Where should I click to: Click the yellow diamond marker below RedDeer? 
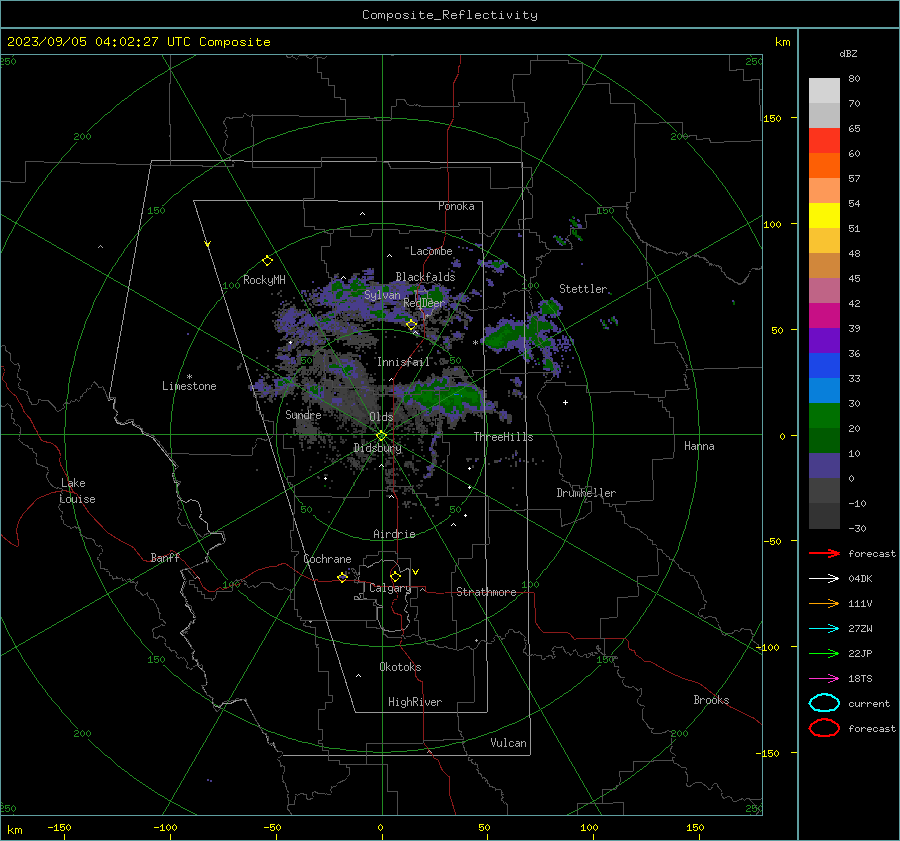pos(411,325)
